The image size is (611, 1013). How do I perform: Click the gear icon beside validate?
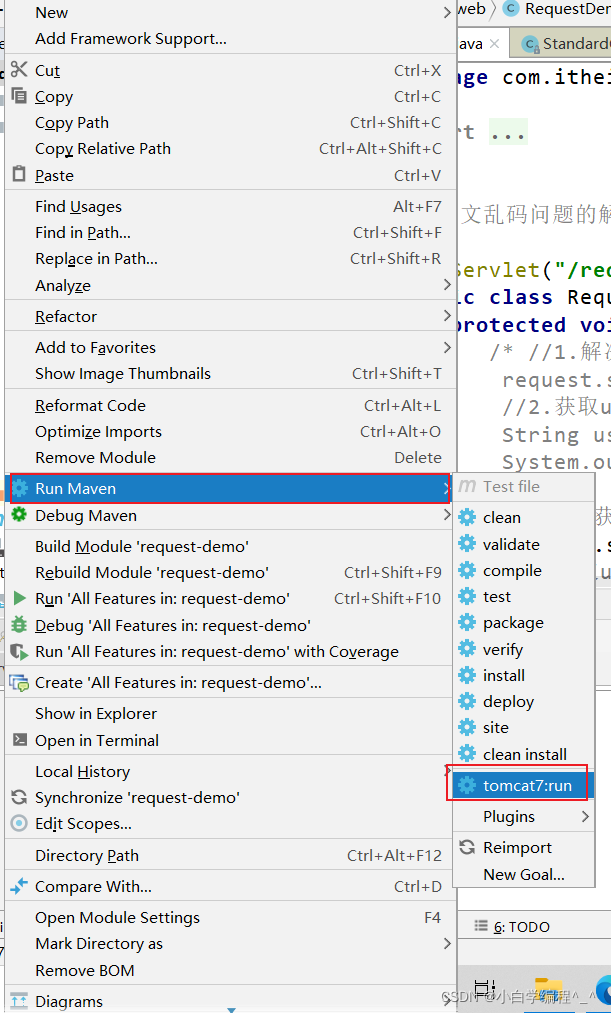467,544
